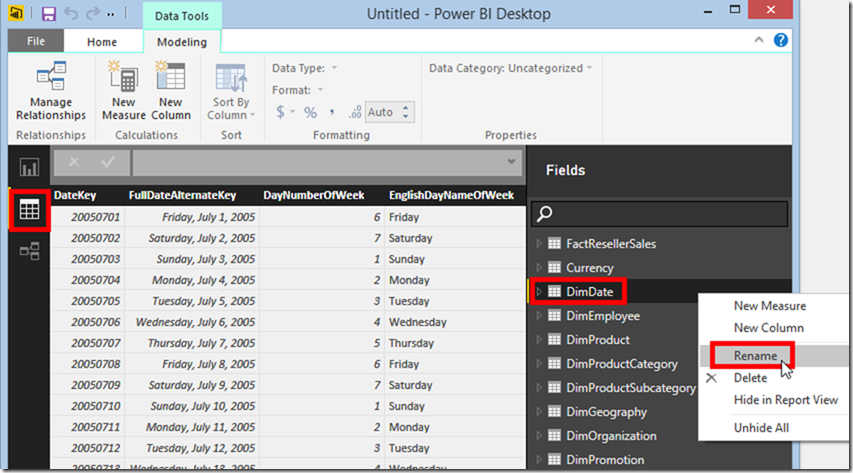Expand the formula bar dropdown arrow
The height and width of the screenshot is (473, 853).
point(511,162)
